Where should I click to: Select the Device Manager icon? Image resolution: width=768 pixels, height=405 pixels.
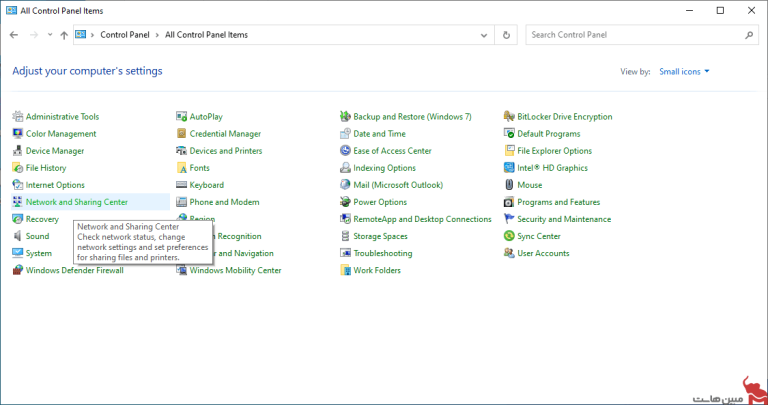pyautogui.click(x=18, y=151)
